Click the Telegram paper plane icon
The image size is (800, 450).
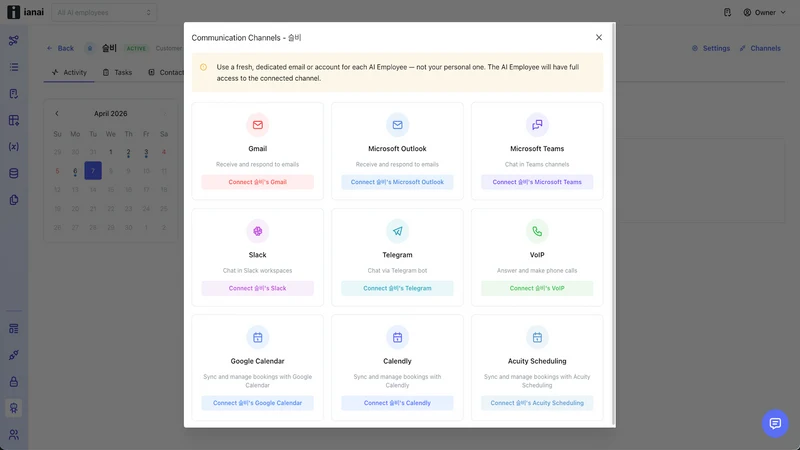click(397, 231)
